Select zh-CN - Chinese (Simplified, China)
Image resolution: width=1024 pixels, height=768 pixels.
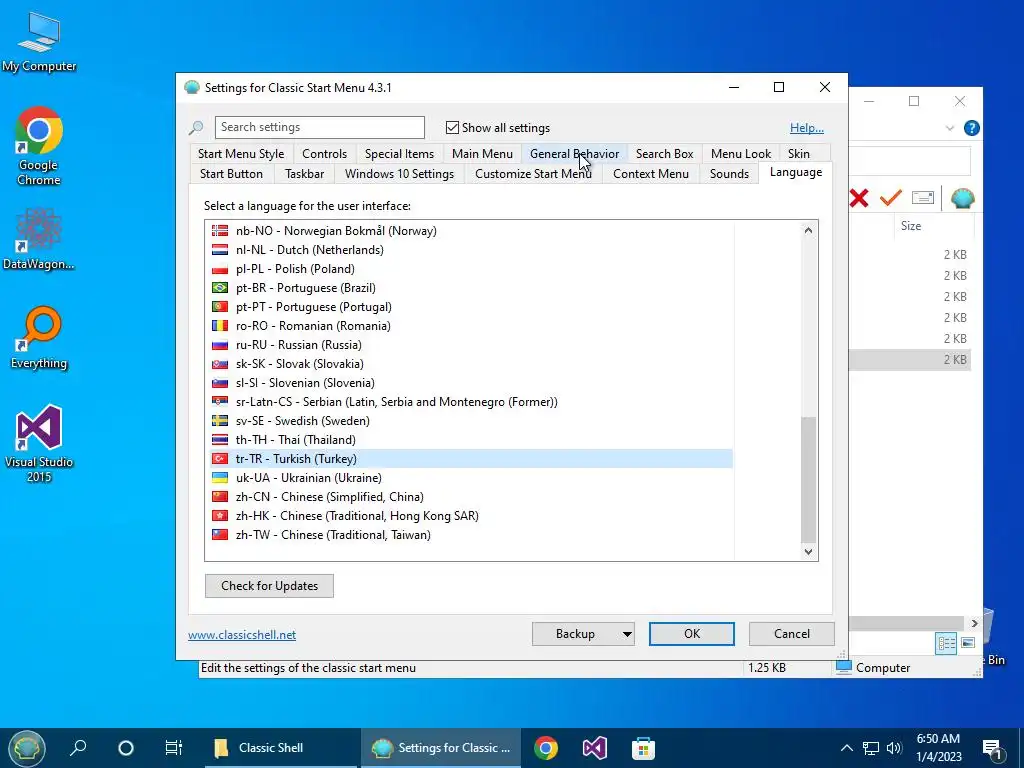click(x=471, y=497)
